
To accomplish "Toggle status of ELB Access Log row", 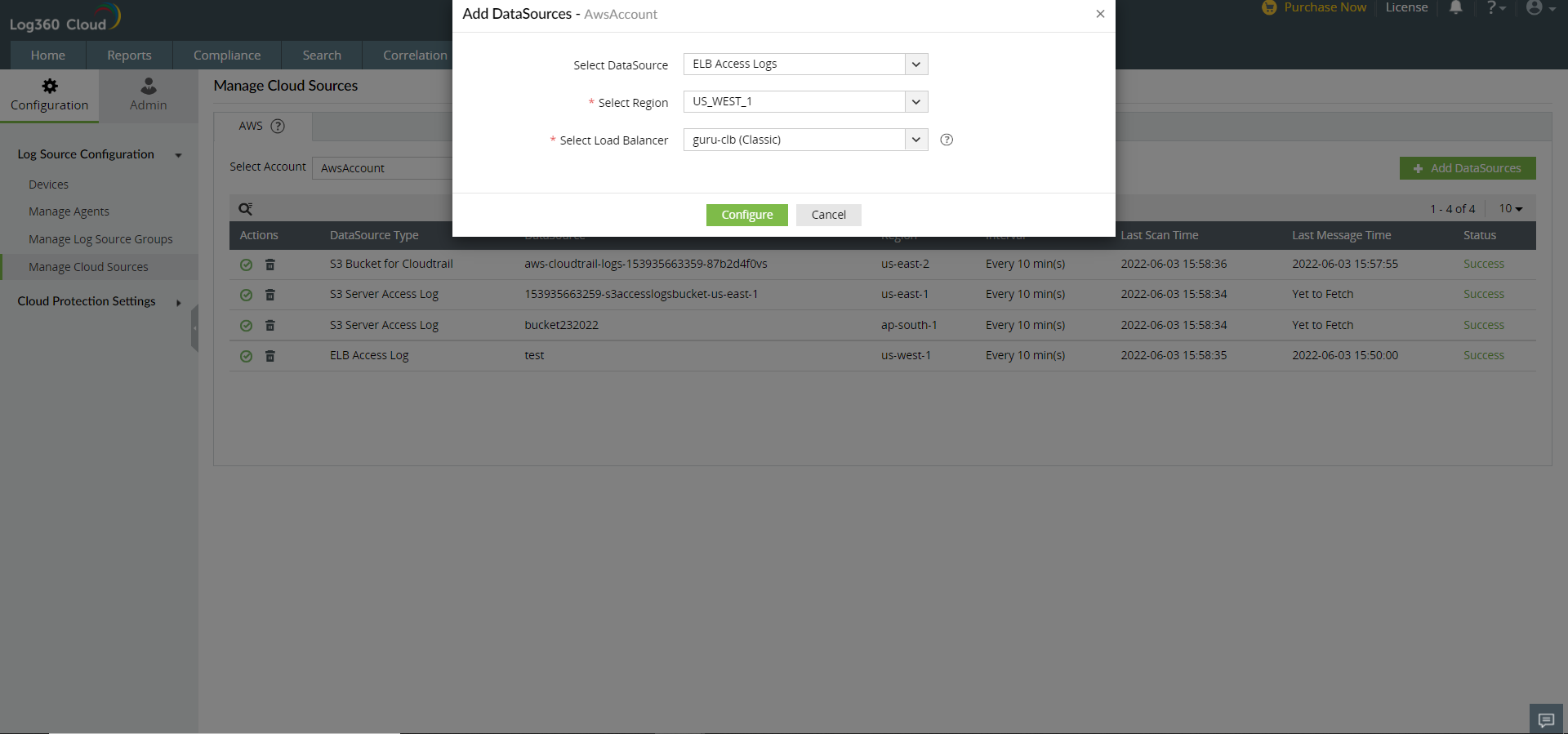I will coord(246,356).
